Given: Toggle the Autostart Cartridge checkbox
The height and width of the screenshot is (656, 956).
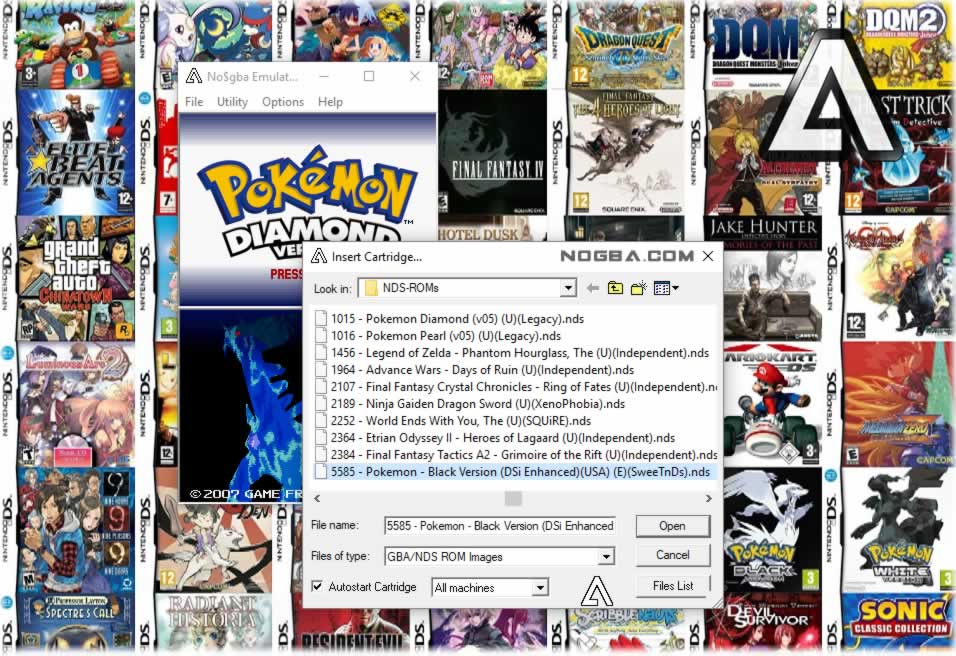Looking at the screenshot, I should coord(317,588).
